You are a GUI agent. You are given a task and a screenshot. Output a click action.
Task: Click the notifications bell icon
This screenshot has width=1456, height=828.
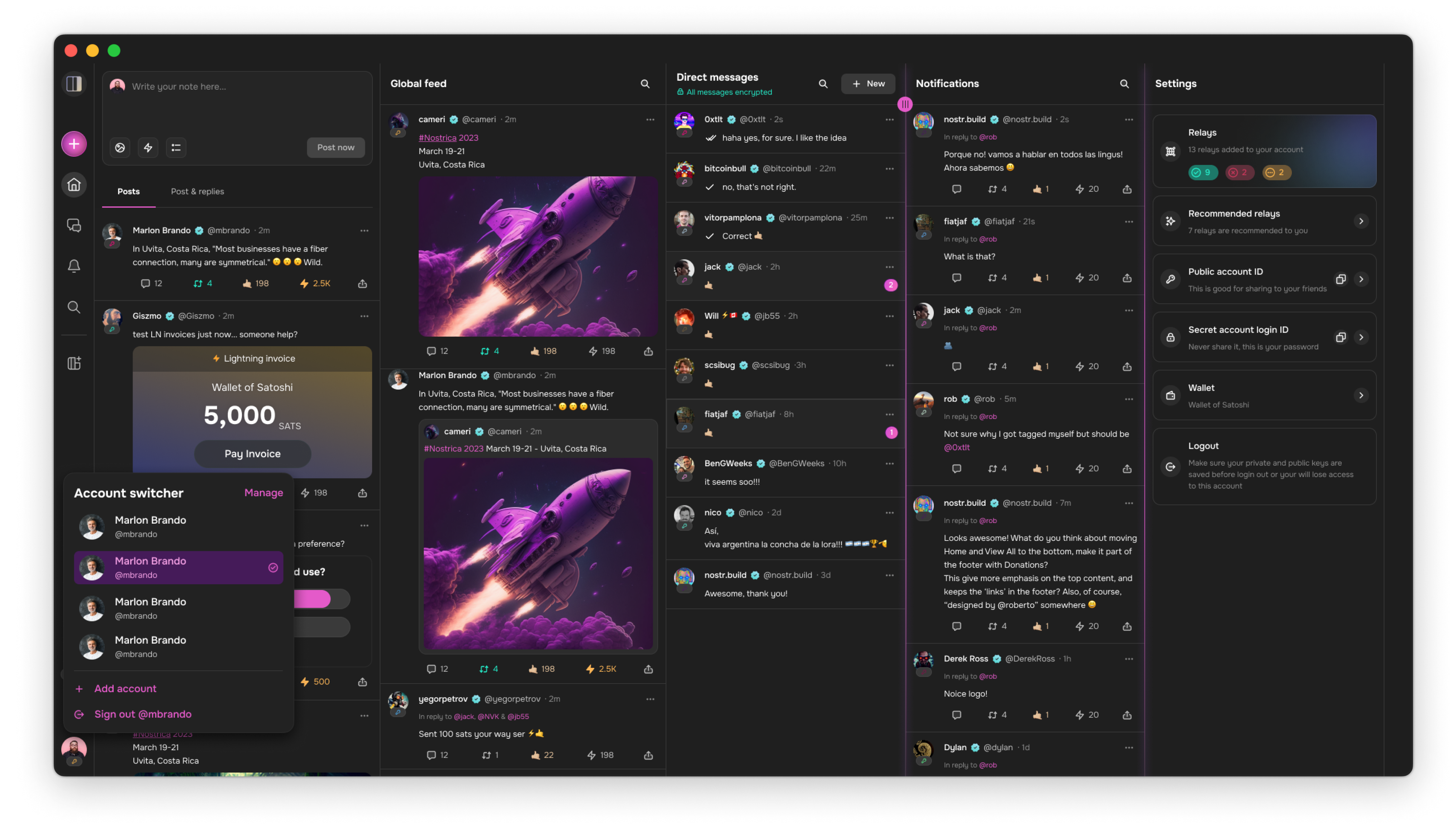[x=75, y=265]
